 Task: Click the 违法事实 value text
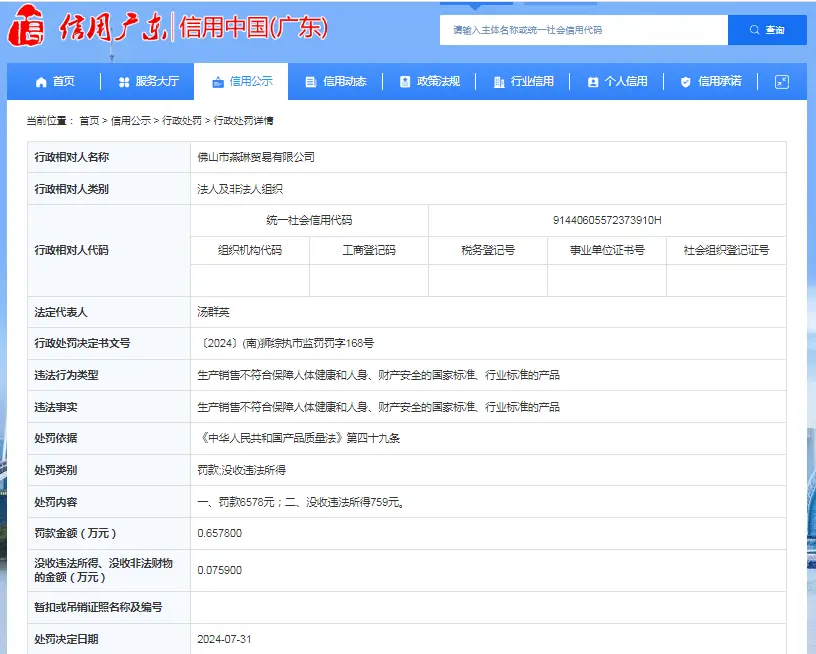[378, 407]
